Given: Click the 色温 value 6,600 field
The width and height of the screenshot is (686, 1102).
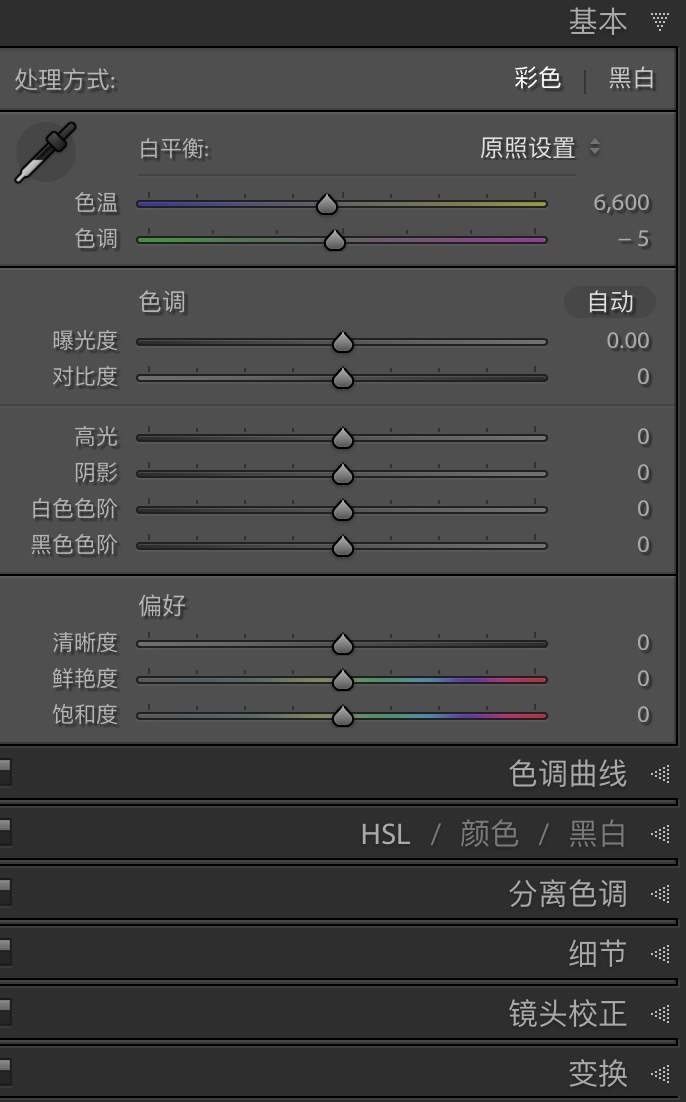Looking at the screenshot, I should [x=621, y=203].
